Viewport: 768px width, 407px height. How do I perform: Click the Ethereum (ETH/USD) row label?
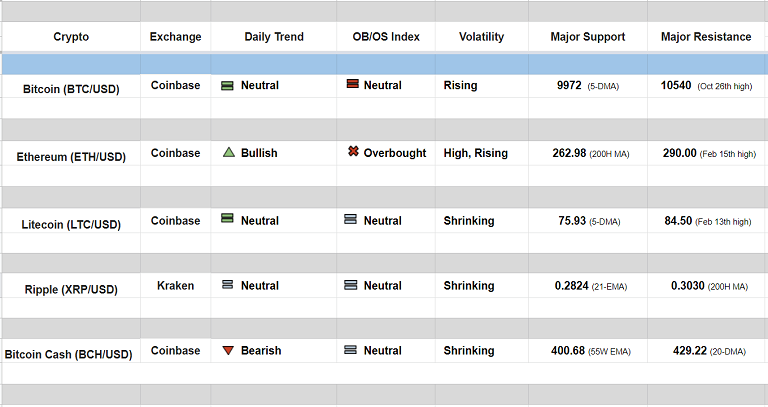[x=71, y=156]
